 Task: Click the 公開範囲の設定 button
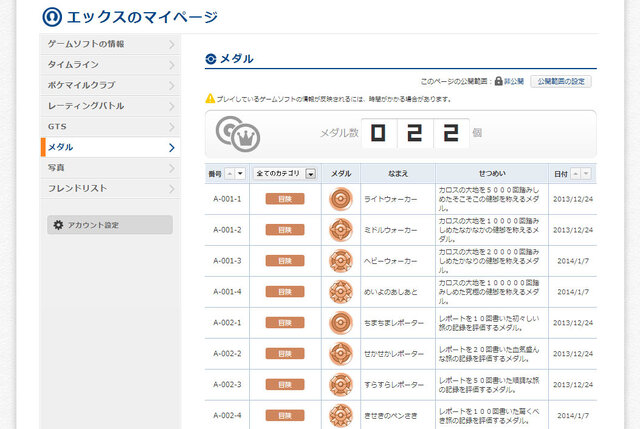pos(561,82)
